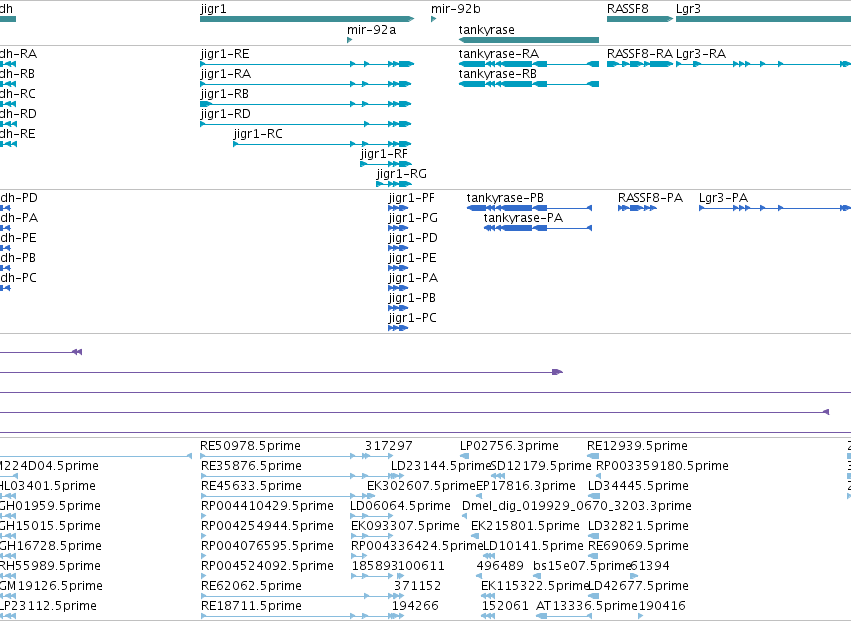This screenshot has width=851, height=621.
Task: Select the jigr1 gene label
Action: click(213, 9)
